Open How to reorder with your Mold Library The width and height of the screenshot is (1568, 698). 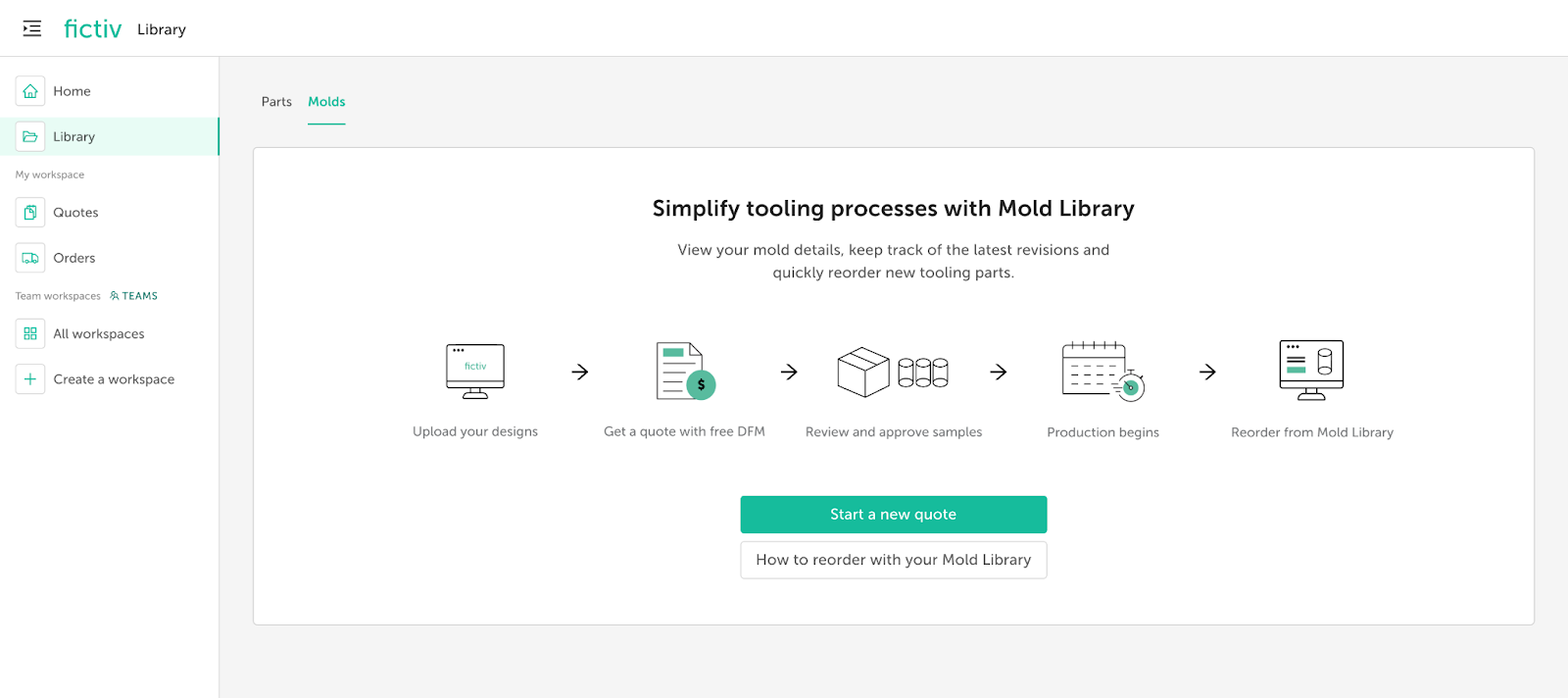[893, 560]
